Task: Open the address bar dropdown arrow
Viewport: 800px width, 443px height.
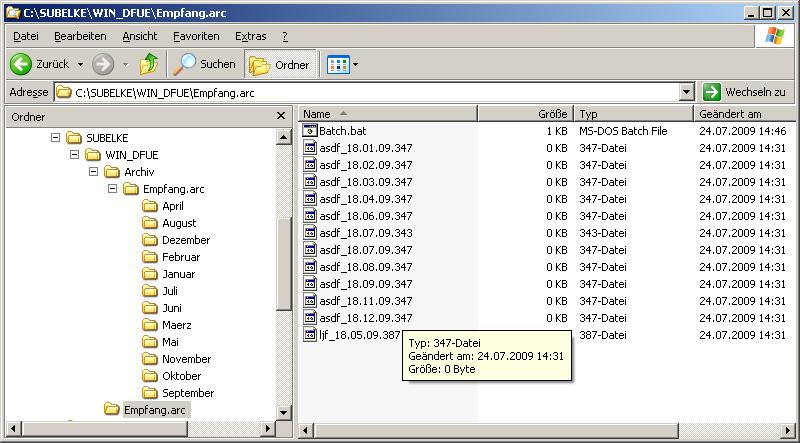Action: 686,92
